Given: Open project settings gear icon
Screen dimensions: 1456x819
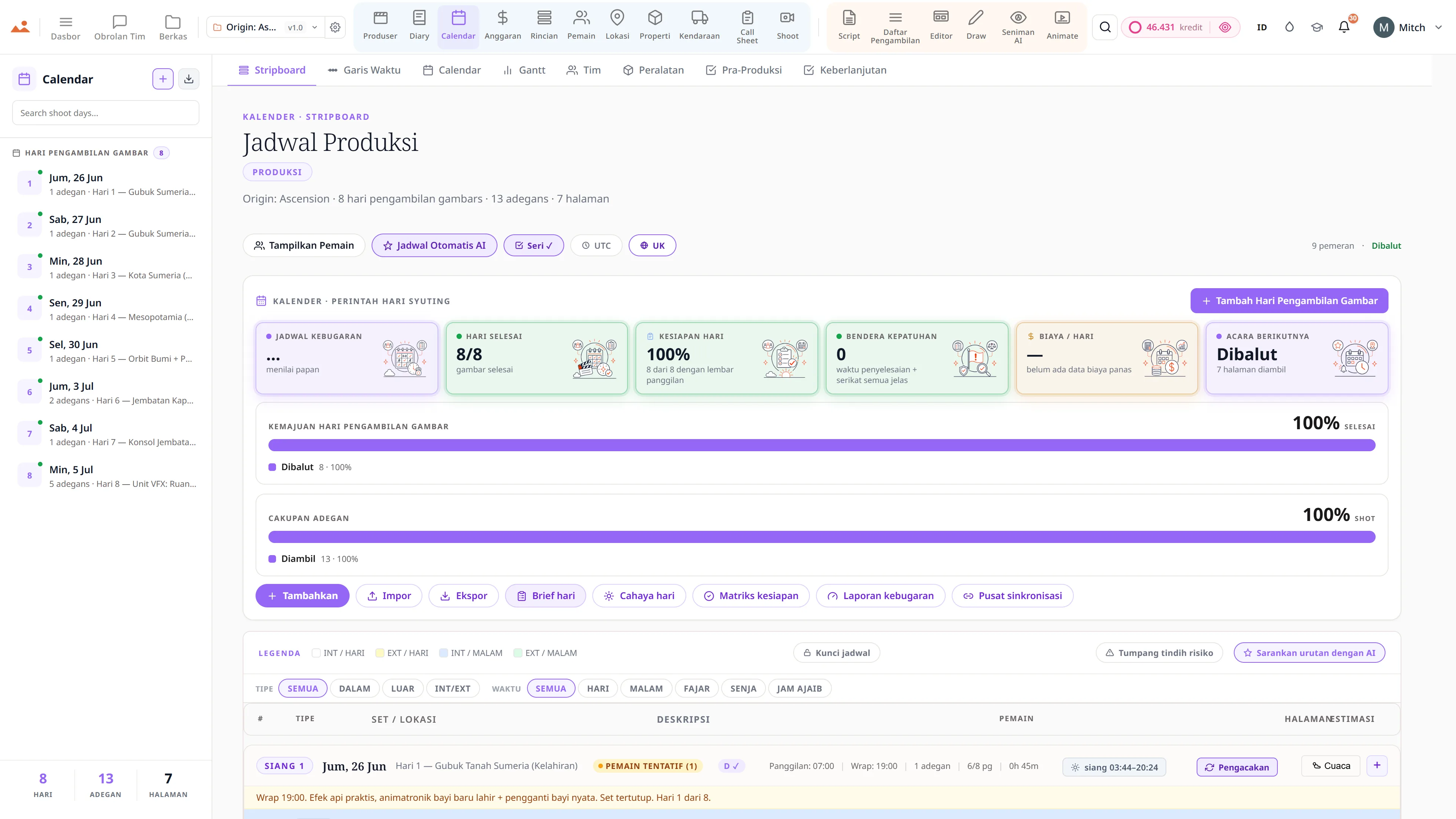Looking at the screenshot, I should tap(335, 27).
